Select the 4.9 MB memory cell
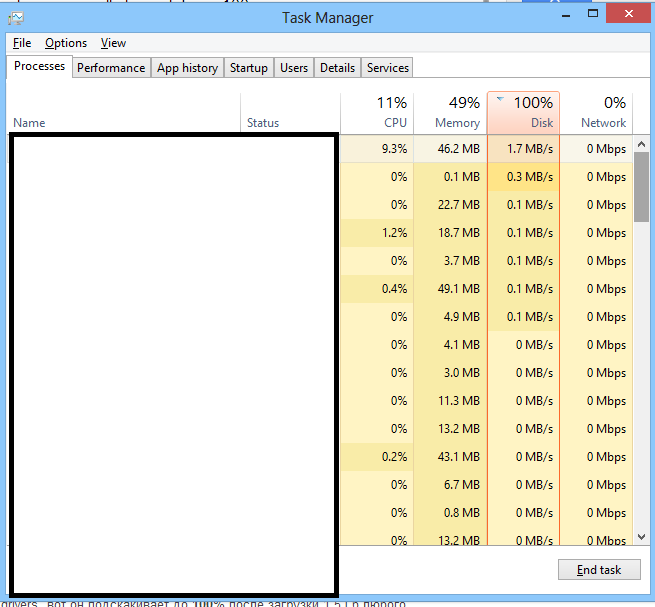The width and height of the screenshot is (655, 607). 450,317
